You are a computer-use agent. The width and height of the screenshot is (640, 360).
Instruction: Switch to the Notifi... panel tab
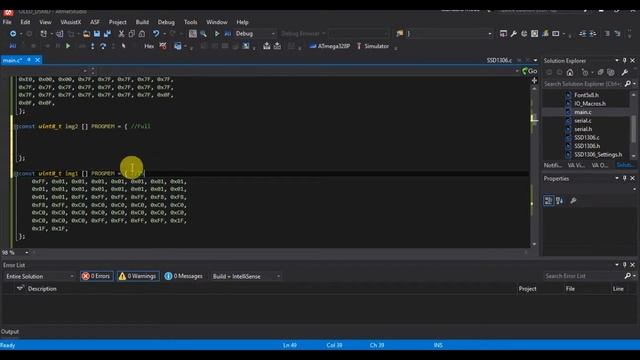tap(553, 165)
